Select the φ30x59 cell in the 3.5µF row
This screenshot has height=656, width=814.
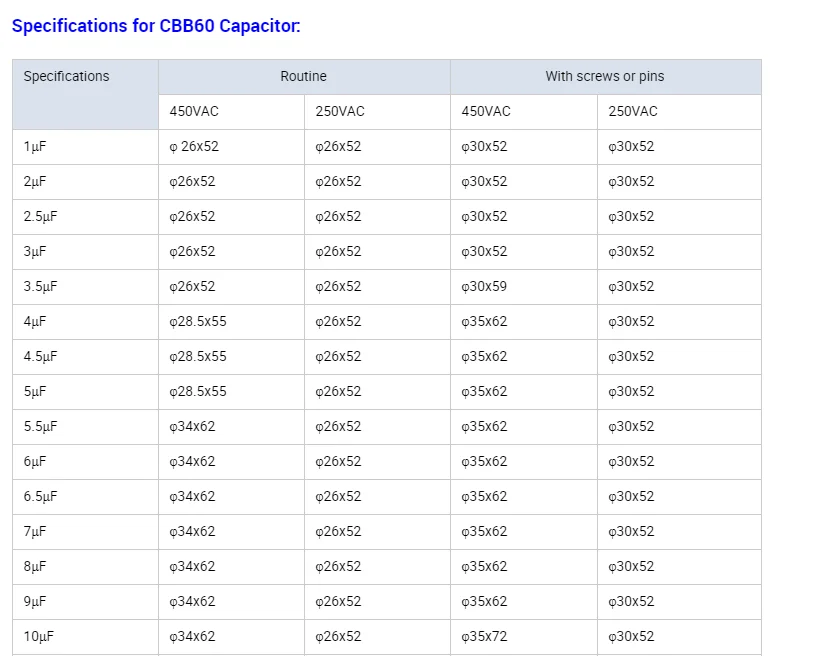click(x=484, y=287)
